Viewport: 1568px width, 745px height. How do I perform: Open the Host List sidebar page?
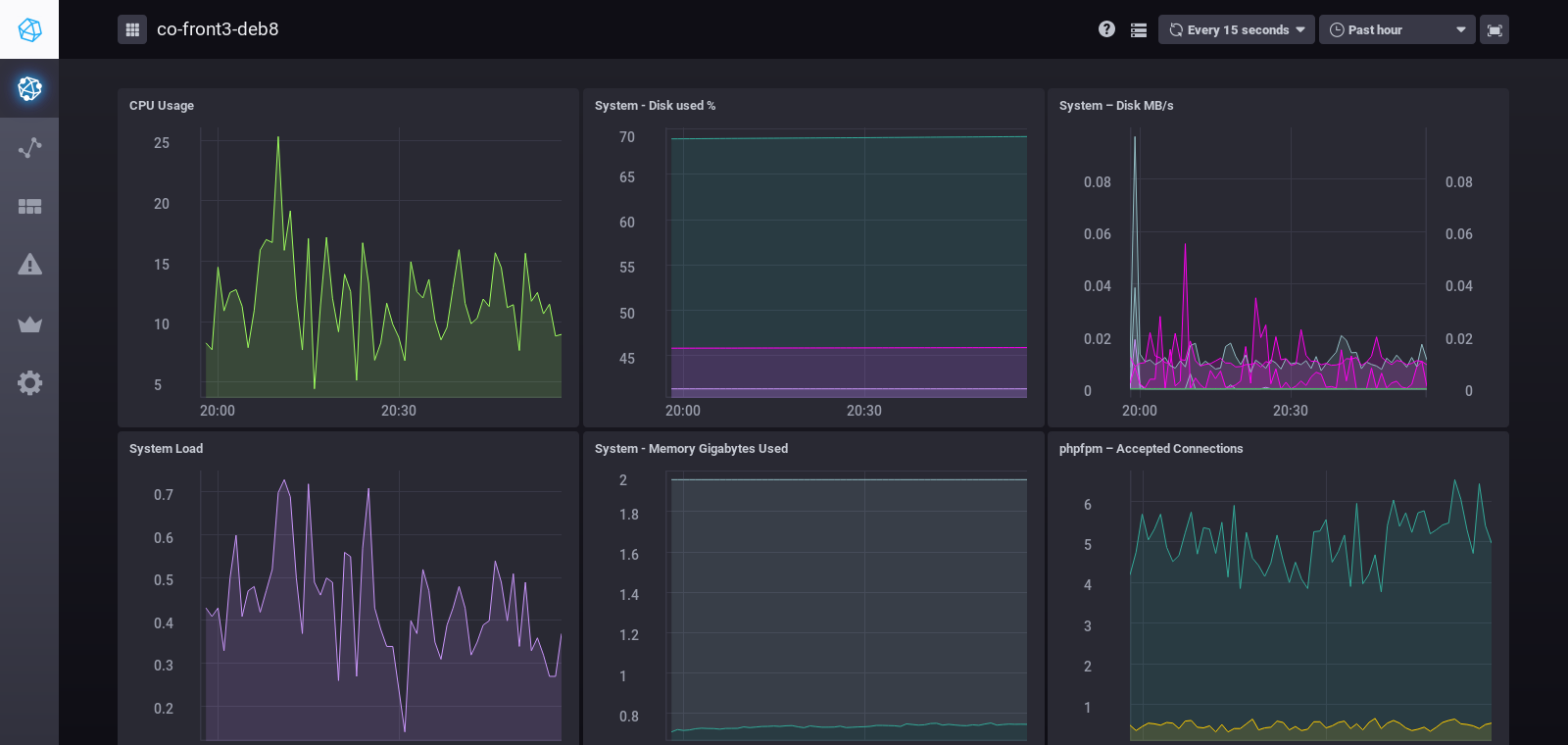[x=29, y=88]
